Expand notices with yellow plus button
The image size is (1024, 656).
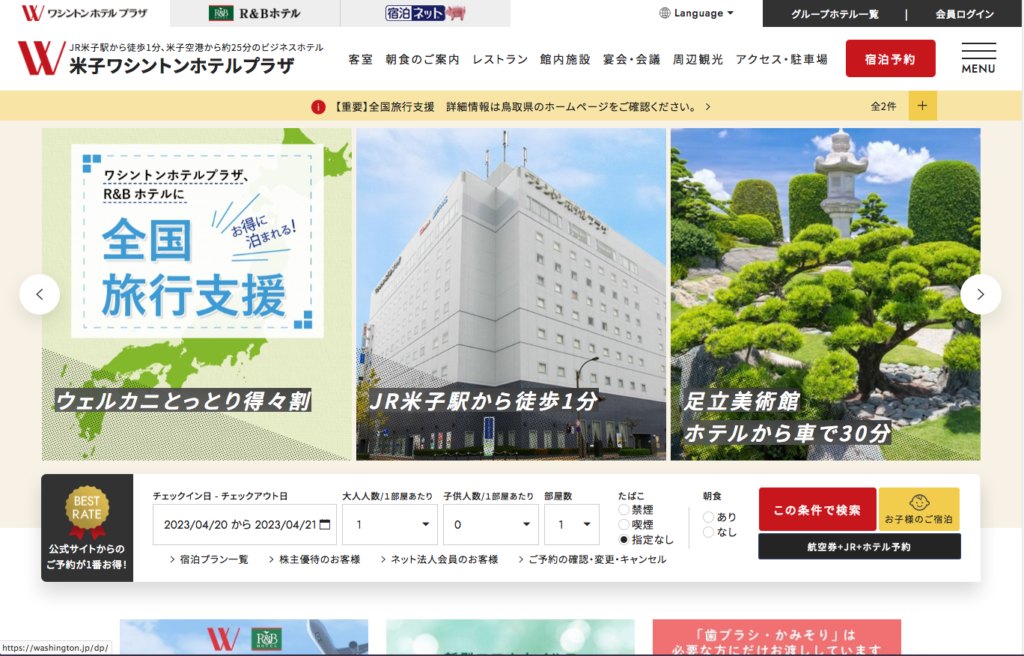click(922, 106)
